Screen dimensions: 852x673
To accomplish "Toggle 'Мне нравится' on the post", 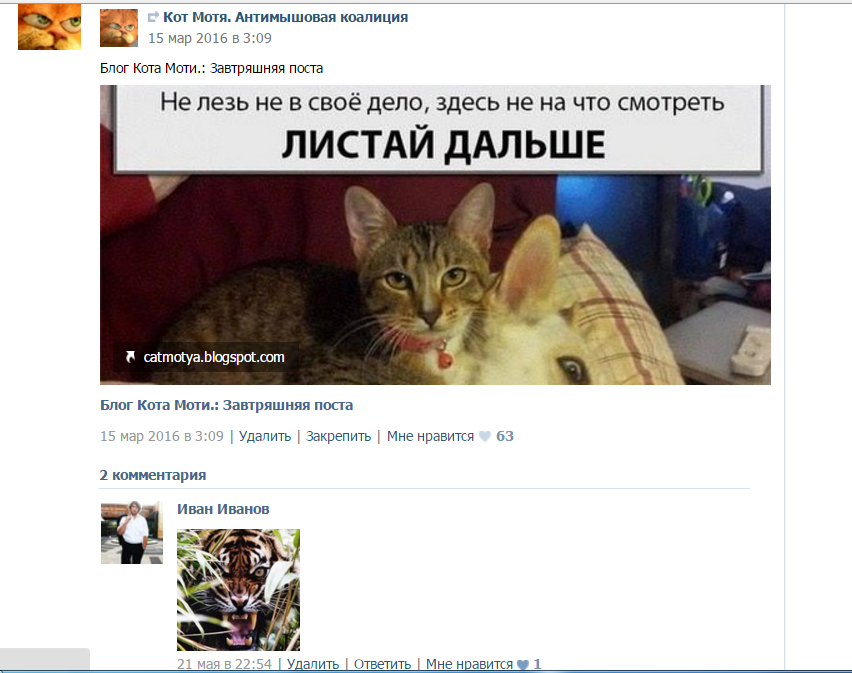I will (x=430, y=436).
